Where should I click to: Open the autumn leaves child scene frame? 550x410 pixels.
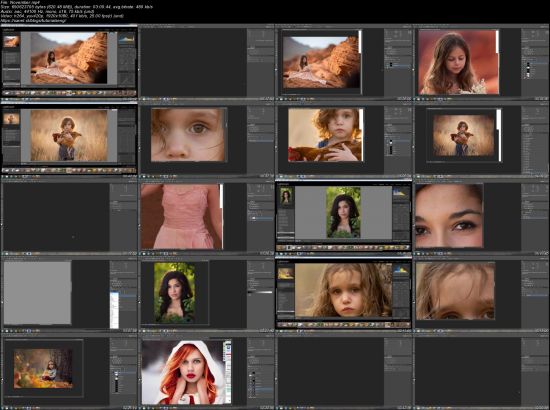(x=69, y=372)
